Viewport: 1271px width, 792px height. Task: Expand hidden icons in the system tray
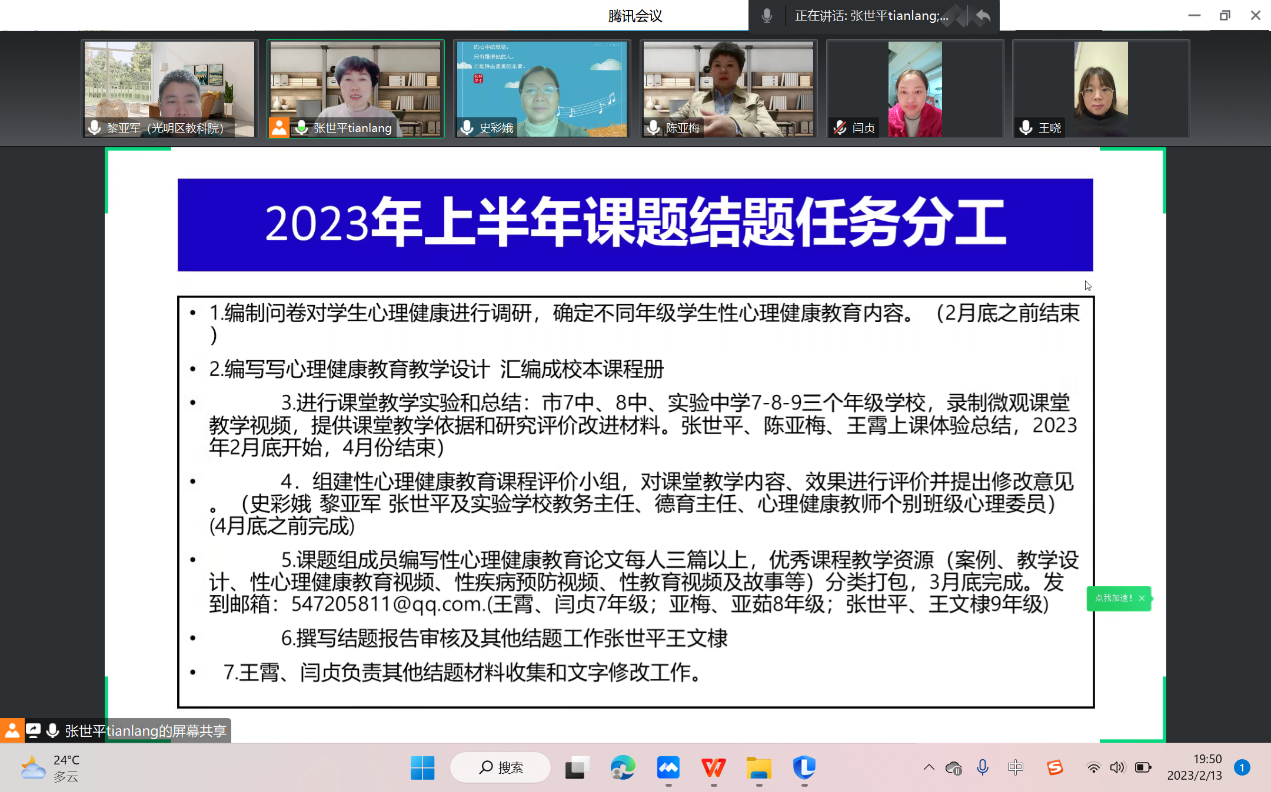pos(928,768)
